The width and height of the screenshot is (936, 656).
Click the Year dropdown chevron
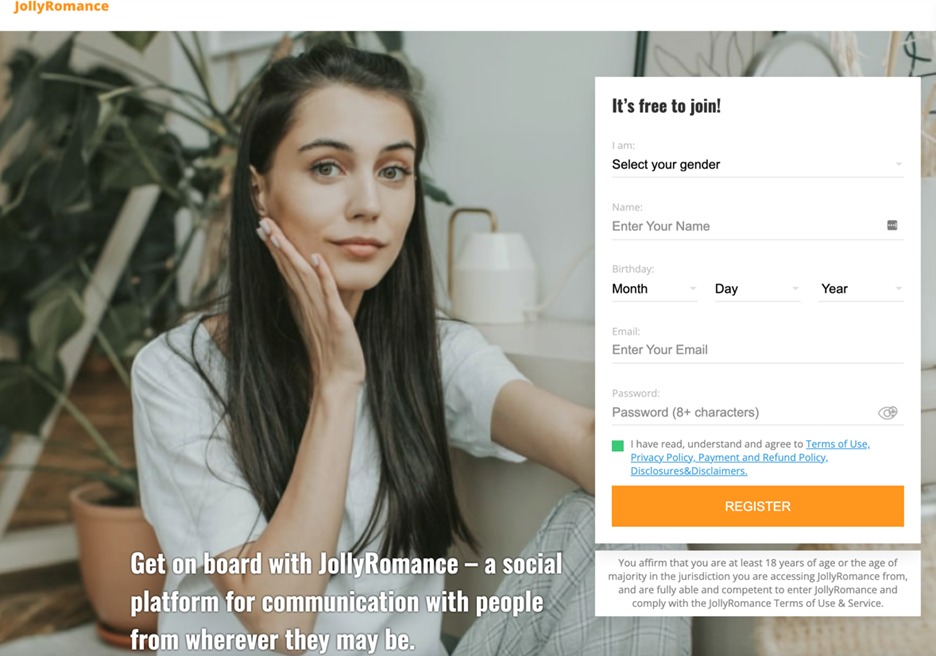tap(898, 288)
